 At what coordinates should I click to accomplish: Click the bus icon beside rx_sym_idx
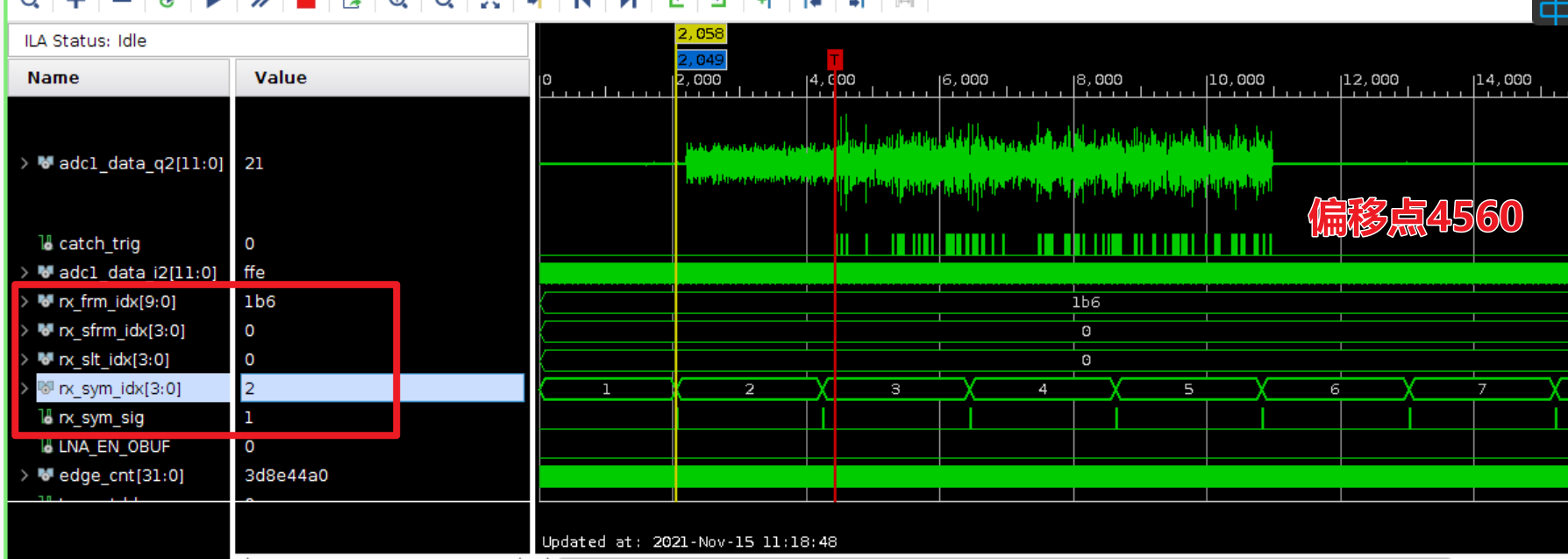coord(46,388)
